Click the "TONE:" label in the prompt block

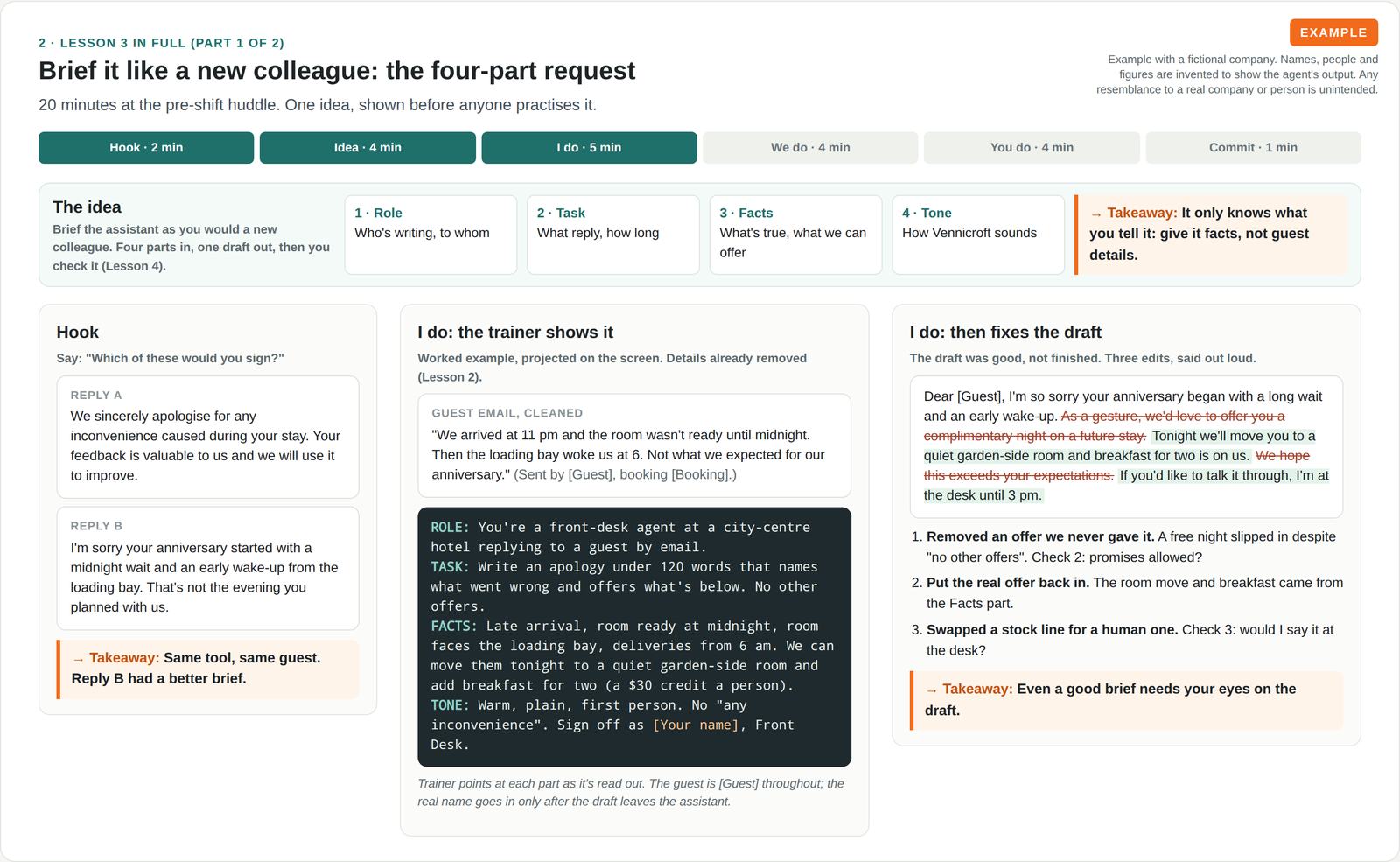[x=450, y=705]
